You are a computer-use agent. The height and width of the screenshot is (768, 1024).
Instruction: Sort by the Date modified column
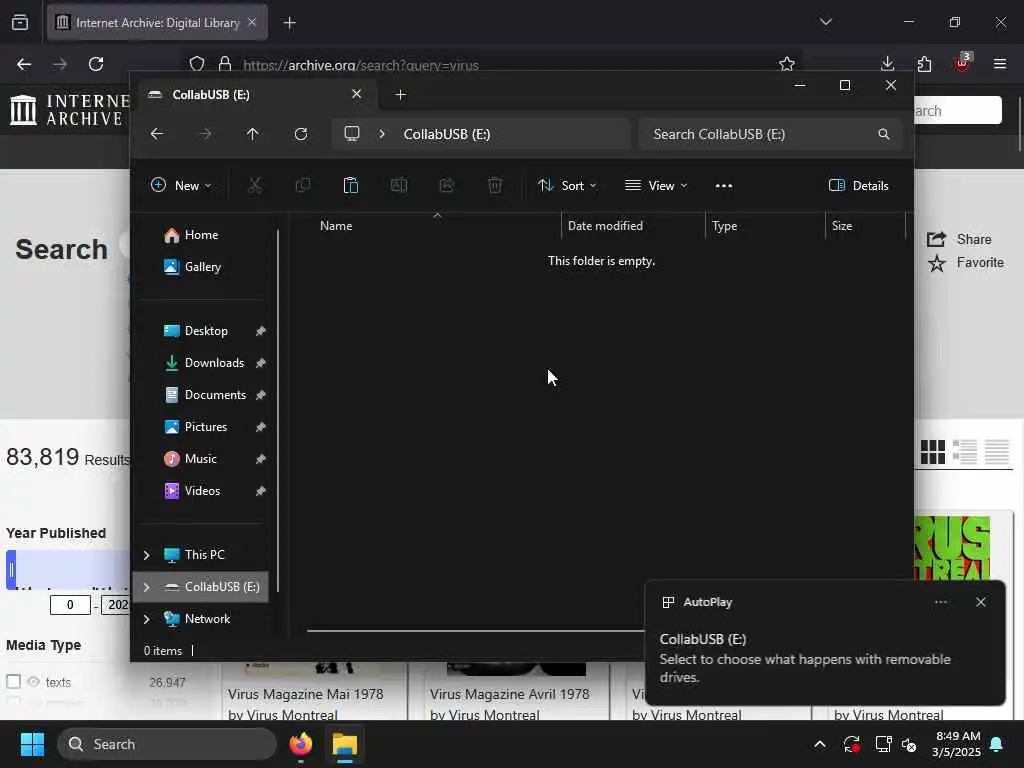tap(605, 226)
